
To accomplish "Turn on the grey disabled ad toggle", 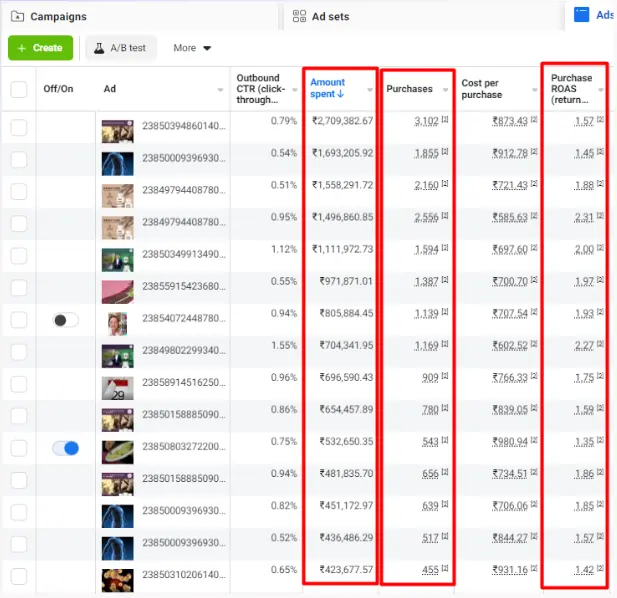I will click(x=65, y=320).
